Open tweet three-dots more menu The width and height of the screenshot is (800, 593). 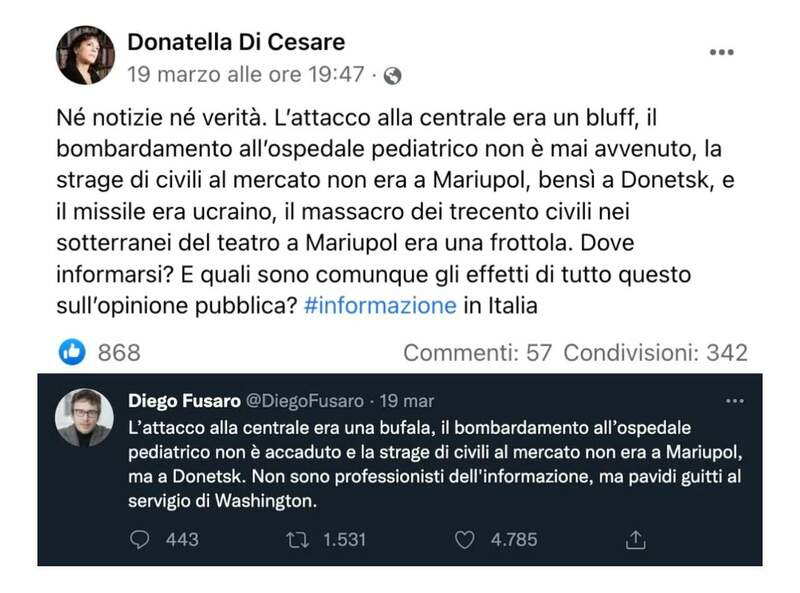(734, 400)
